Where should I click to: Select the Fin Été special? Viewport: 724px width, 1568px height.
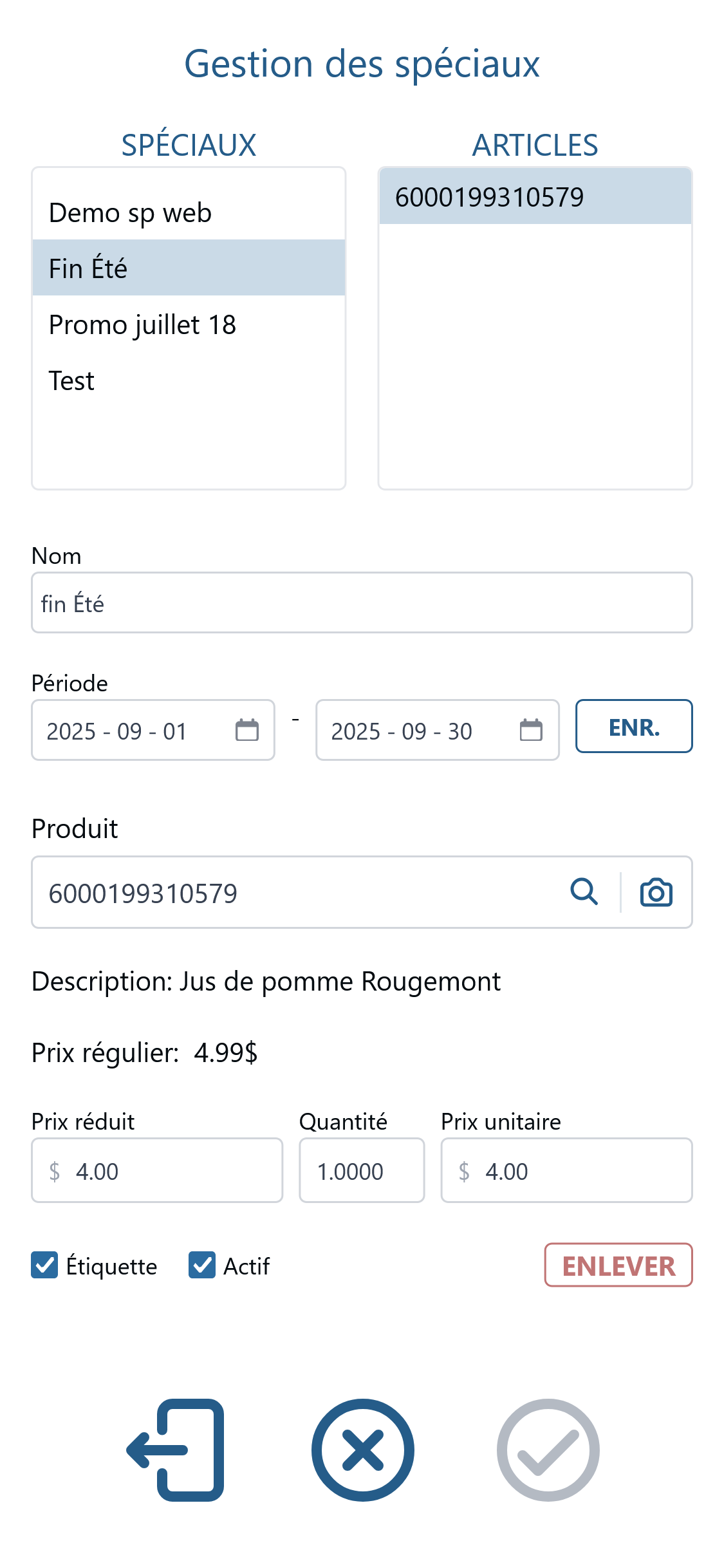189,268
